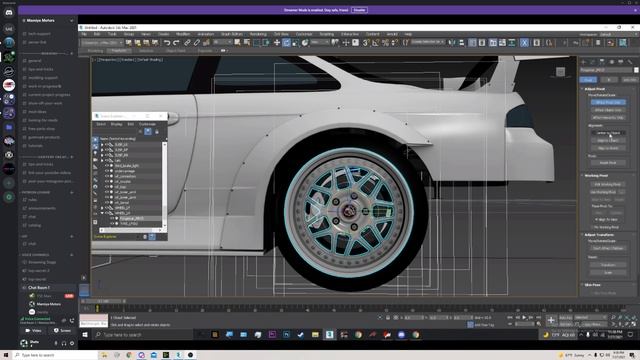Activate the highlighted Select and Rotate tool
The image size is (640, 360).
[x=286, y=42]
